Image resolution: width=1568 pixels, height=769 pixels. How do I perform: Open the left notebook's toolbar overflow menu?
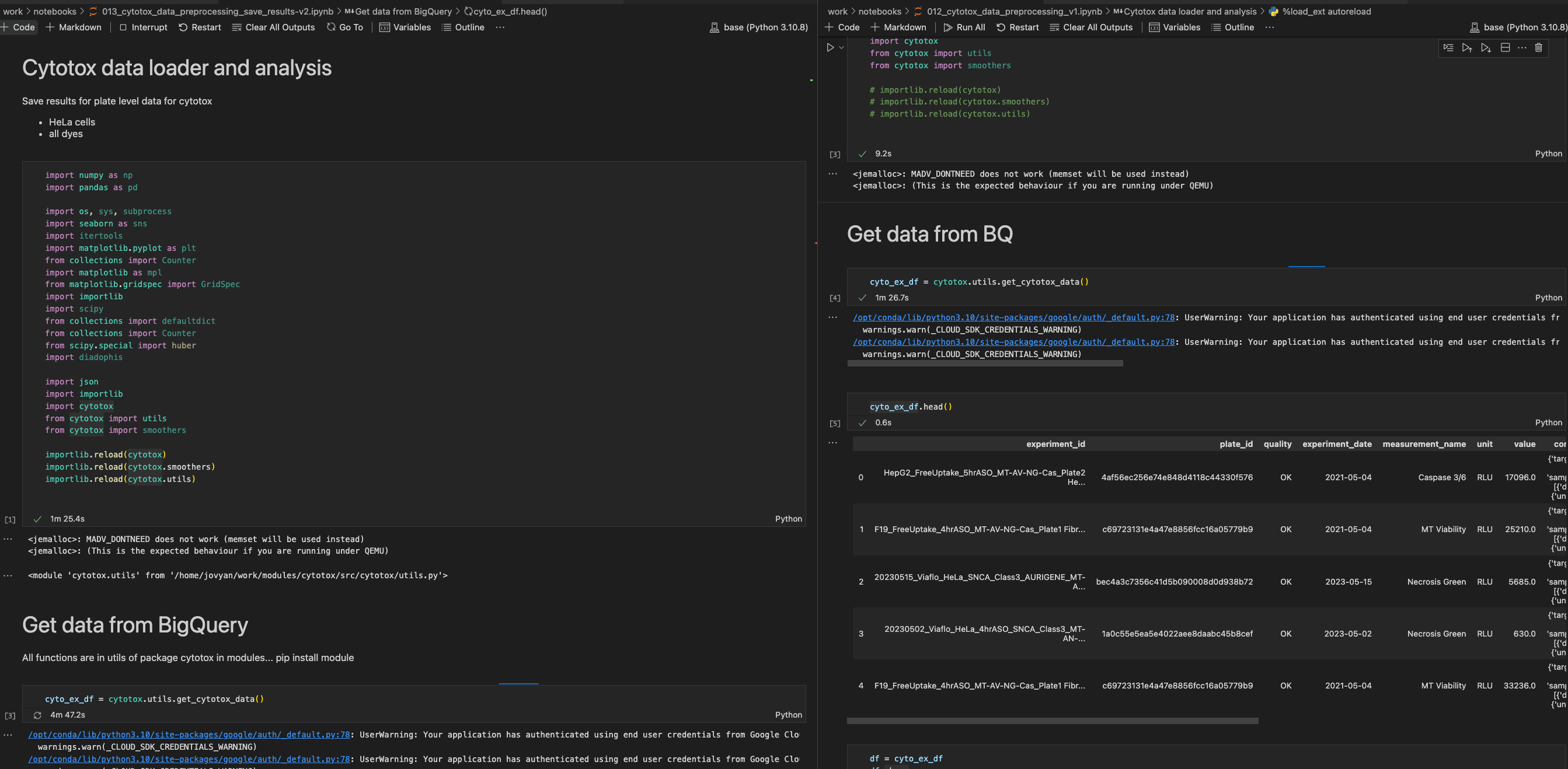pos(500,27)
